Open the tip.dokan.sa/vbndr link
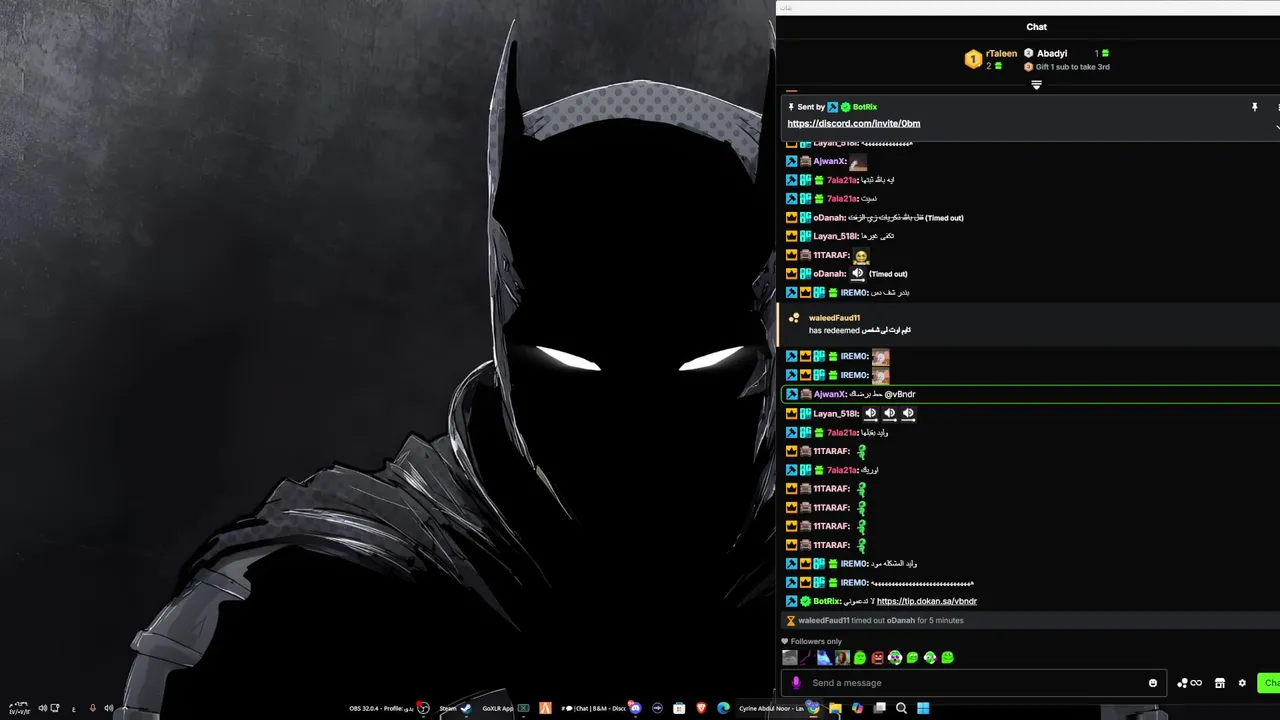This screenshot has height=720, width=1280. (x=927, y=601)
